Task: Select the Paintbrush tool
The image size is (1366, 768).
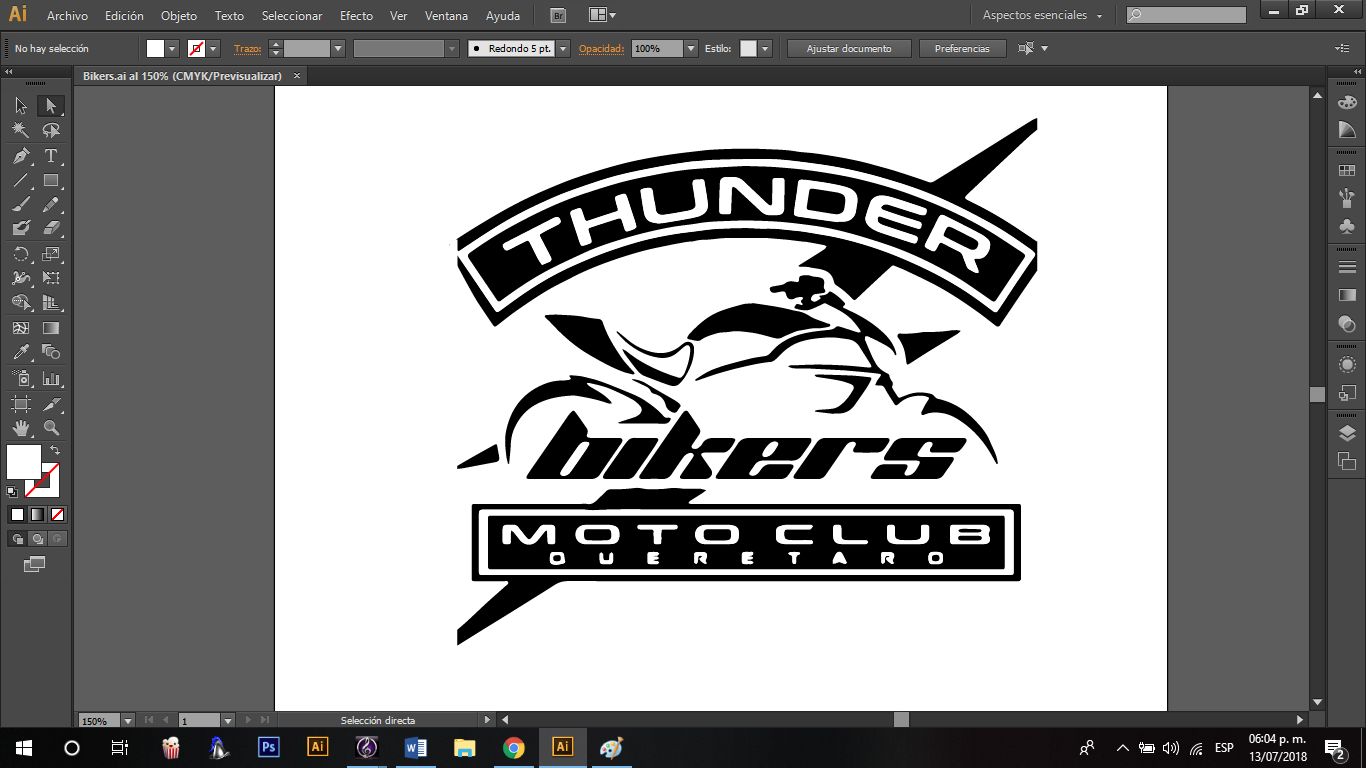Action: click(x=21, y=205)
